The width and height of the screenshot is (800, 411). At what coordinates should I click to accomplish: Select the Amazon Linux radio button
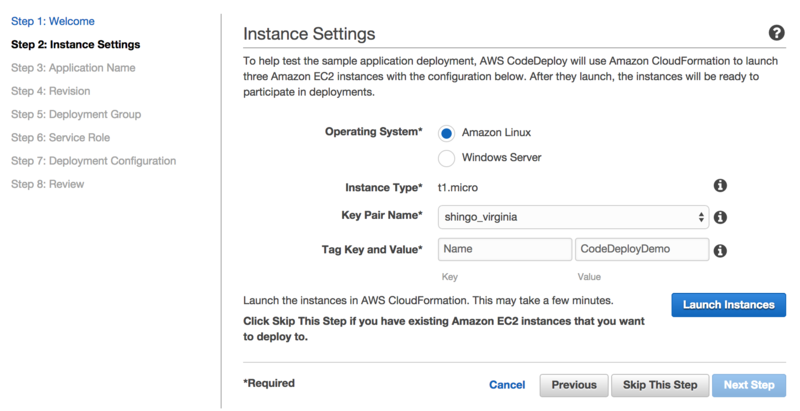pyautogui.click(x=446, y=134)
